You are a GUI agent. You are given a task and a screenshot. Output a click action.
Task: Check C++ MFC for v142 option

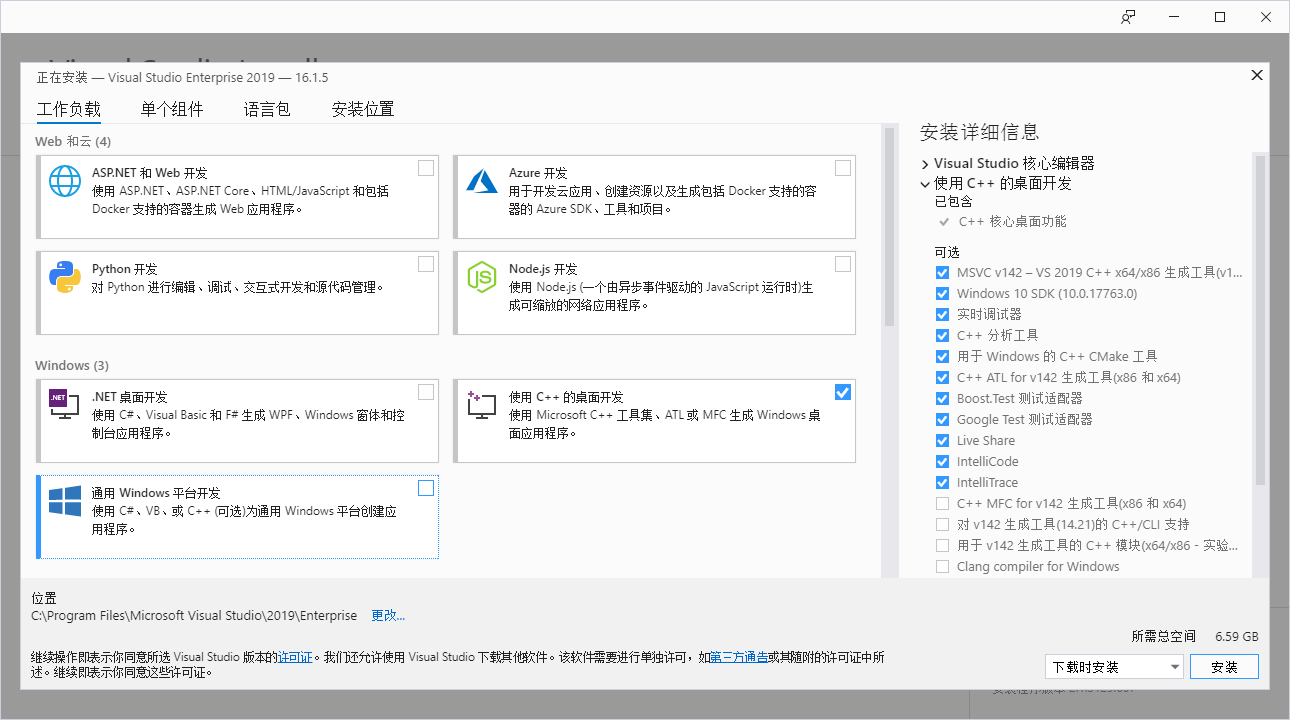[x=942, y=503]
